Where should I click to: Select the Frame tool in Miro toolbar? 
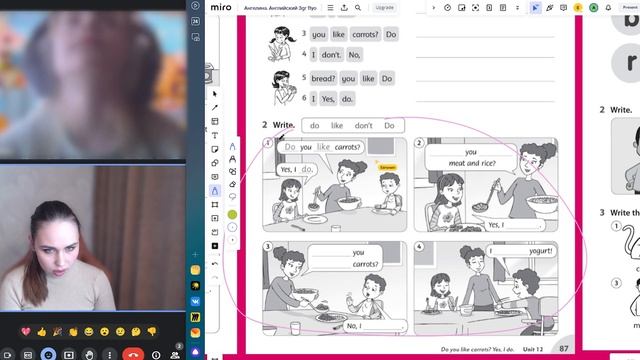[x=215, y=204]
